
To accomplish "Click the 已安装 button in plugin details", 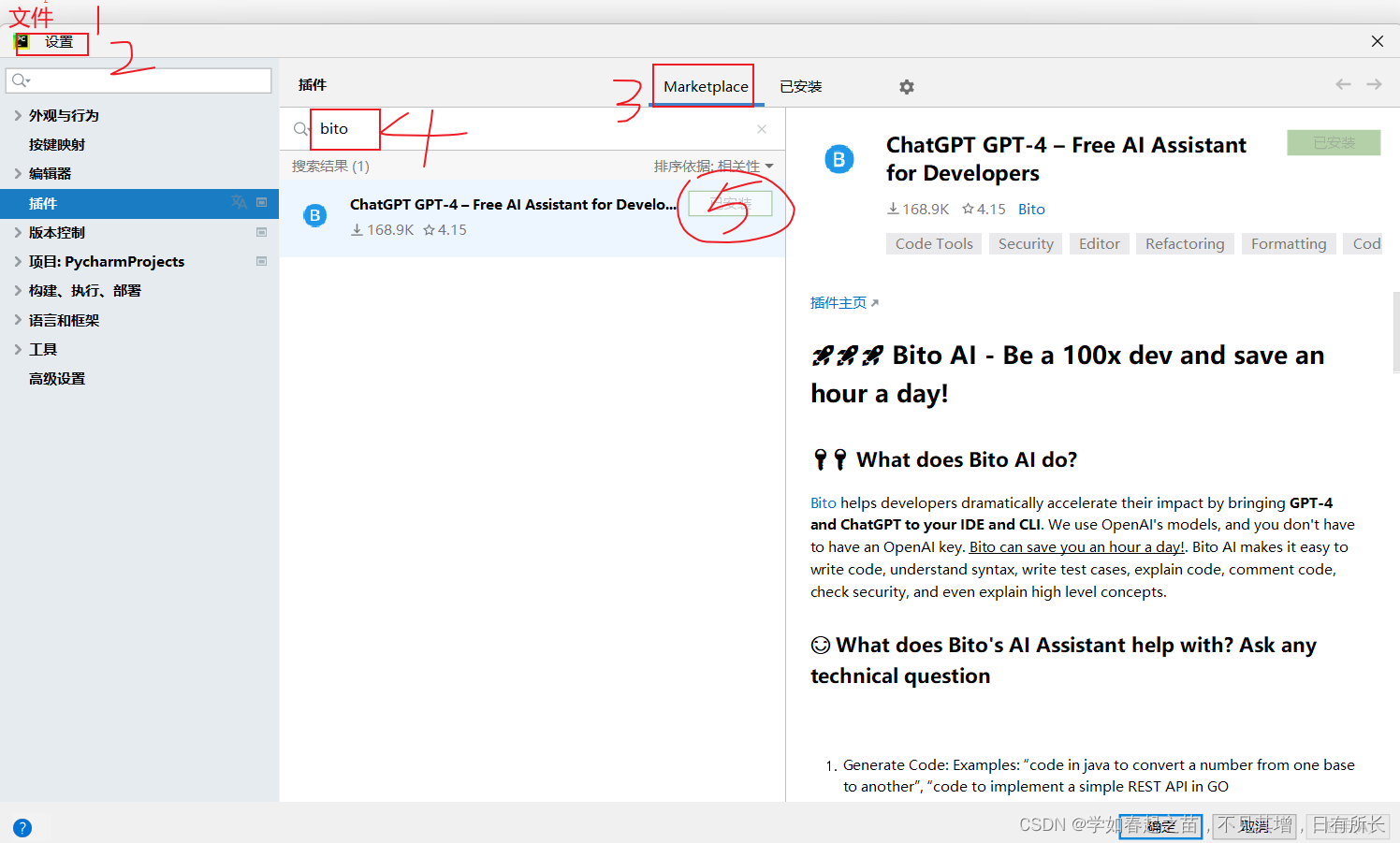I will pyautogui.click(x=1334, y=142).
